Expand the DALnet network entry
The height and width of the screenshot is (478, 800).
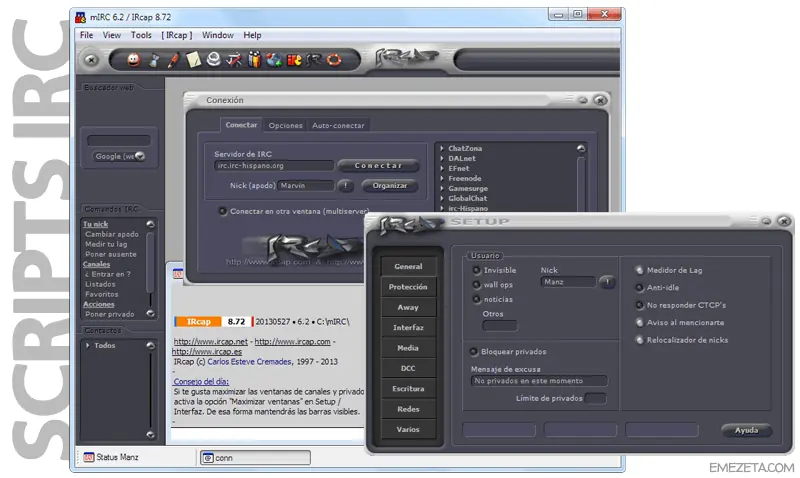click(442, 158)
